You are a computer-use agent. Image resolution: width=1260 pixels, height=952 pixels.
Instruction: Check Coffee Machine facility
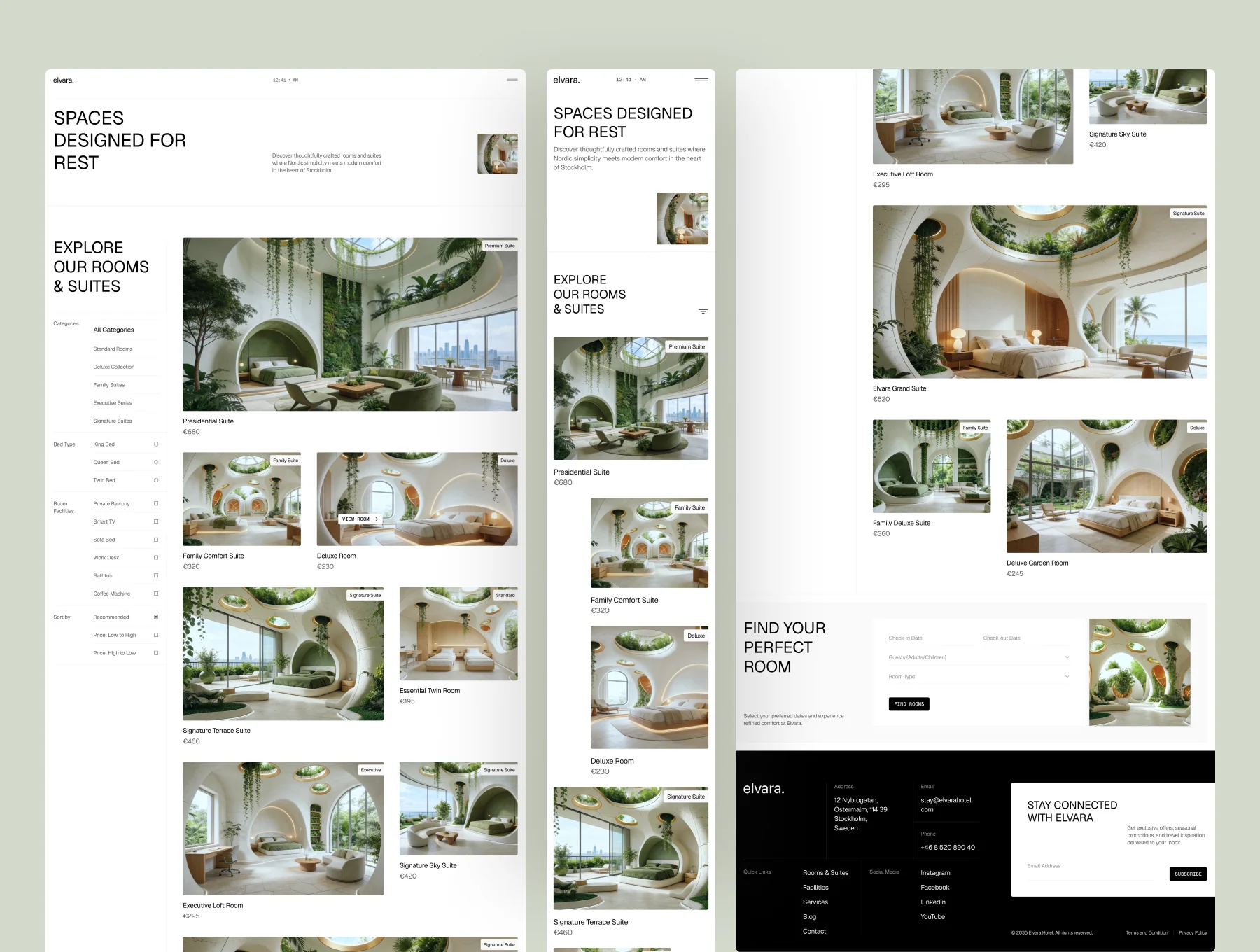[x=156, y=594]
